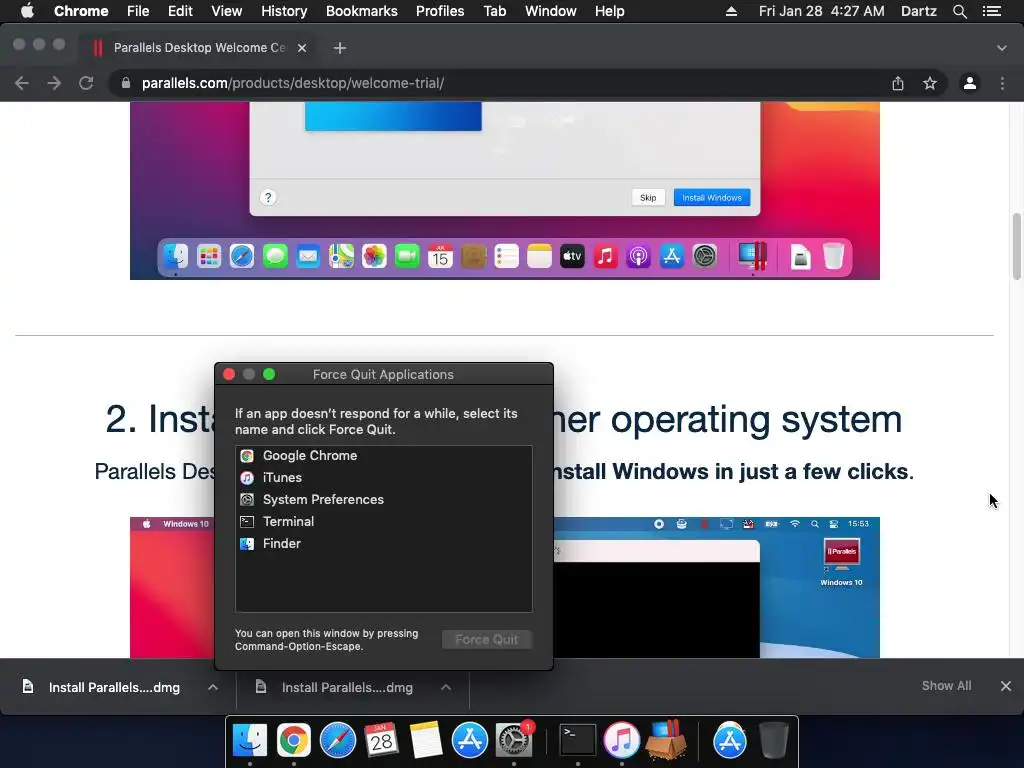Click Show All downloads
Image resolution: width=1024 pixels, height=768 pixels.
point(946,686)
